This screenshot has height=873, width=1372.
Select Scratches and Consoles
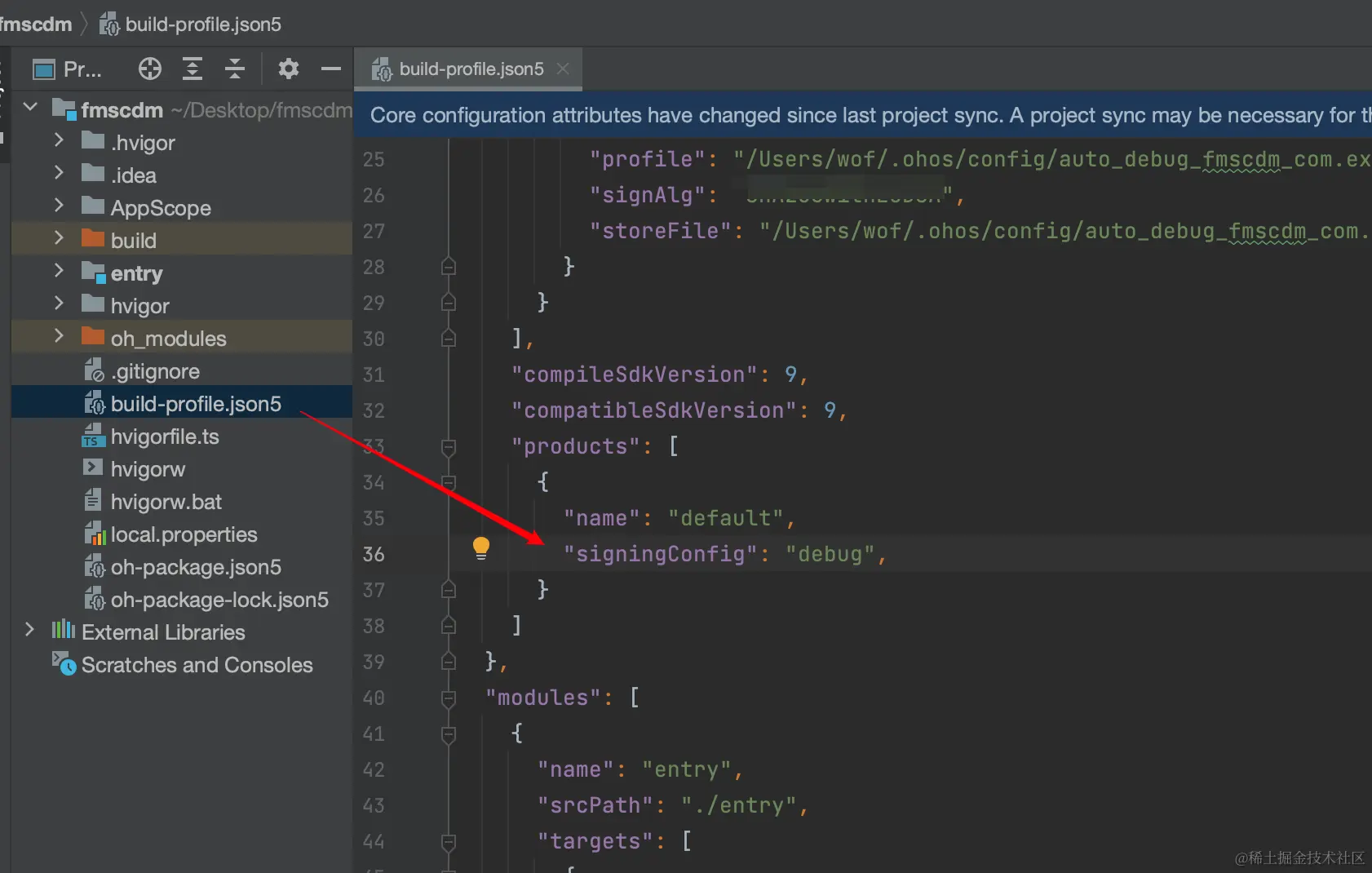pos(197,665)
